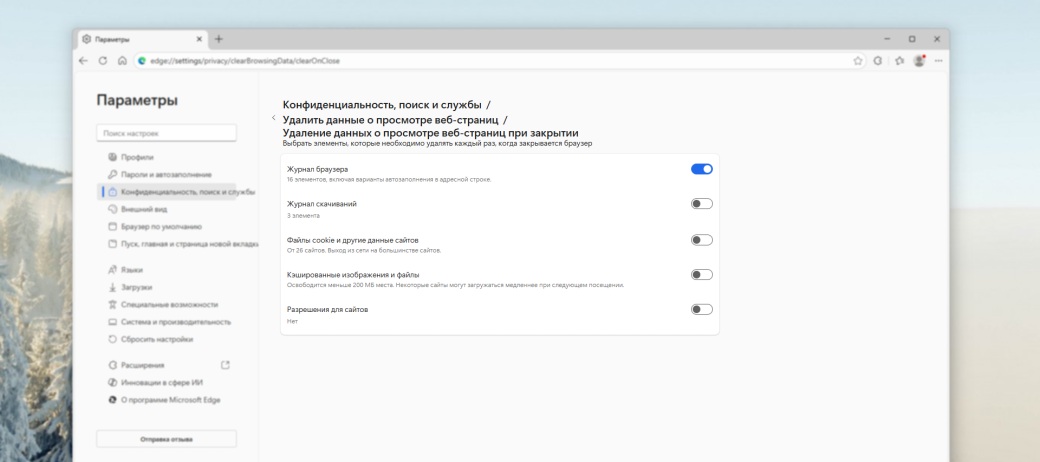This screenshot has height=462, width=1040.
Task: Open Система и производительность settings
Action: 176,322
